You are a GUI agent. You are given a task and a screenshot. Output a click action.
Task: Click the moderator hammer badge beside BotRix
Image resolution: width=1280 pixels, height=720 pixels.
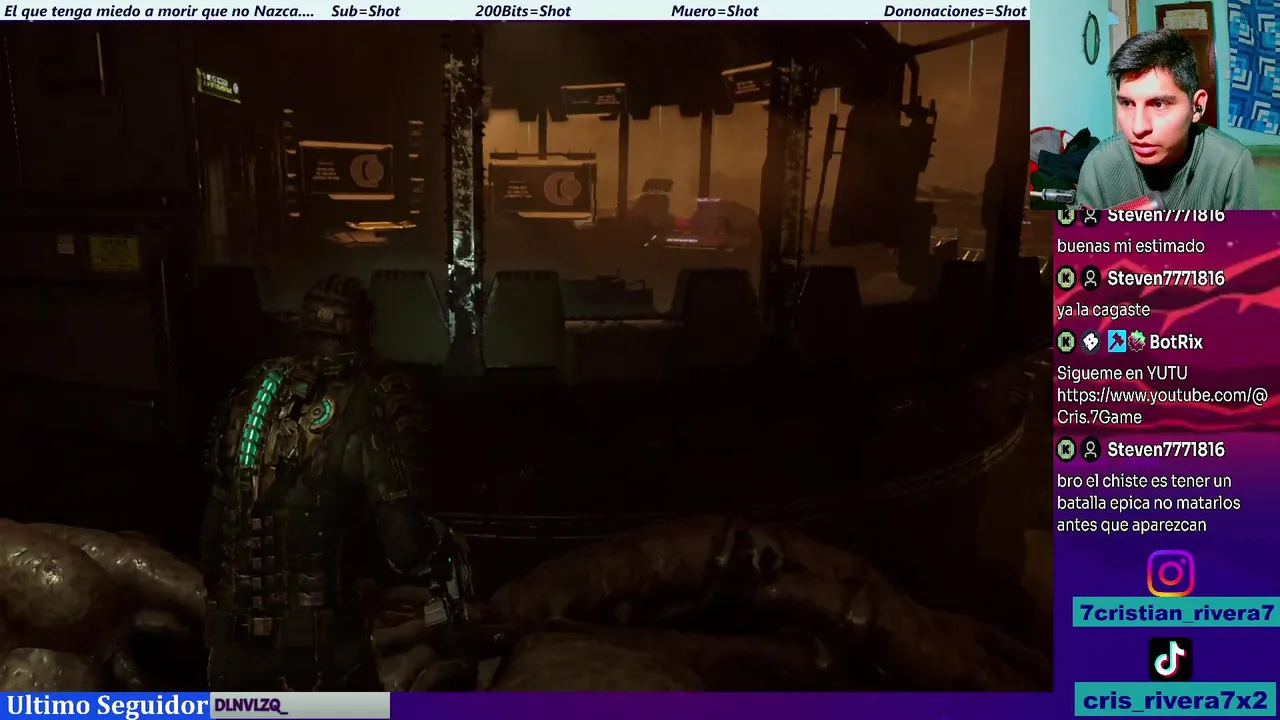[x=1116, y=342]
